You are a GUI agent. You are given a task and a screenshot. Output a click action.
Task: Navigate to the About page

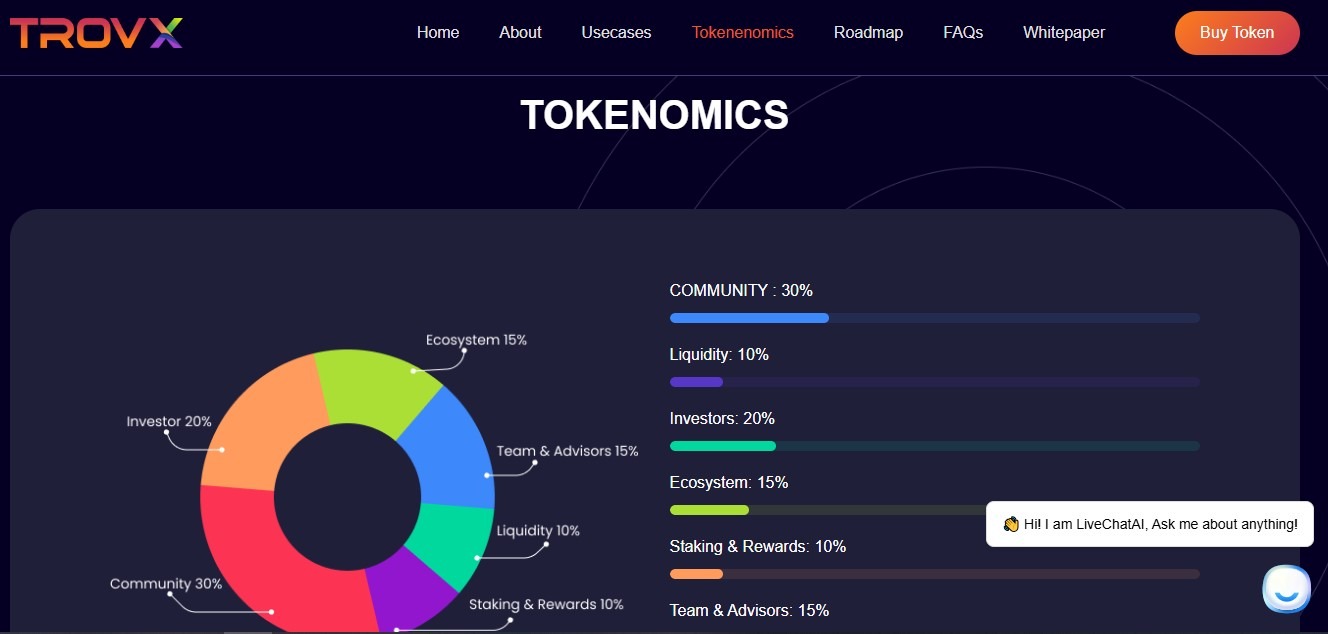(x=519, y=32)
